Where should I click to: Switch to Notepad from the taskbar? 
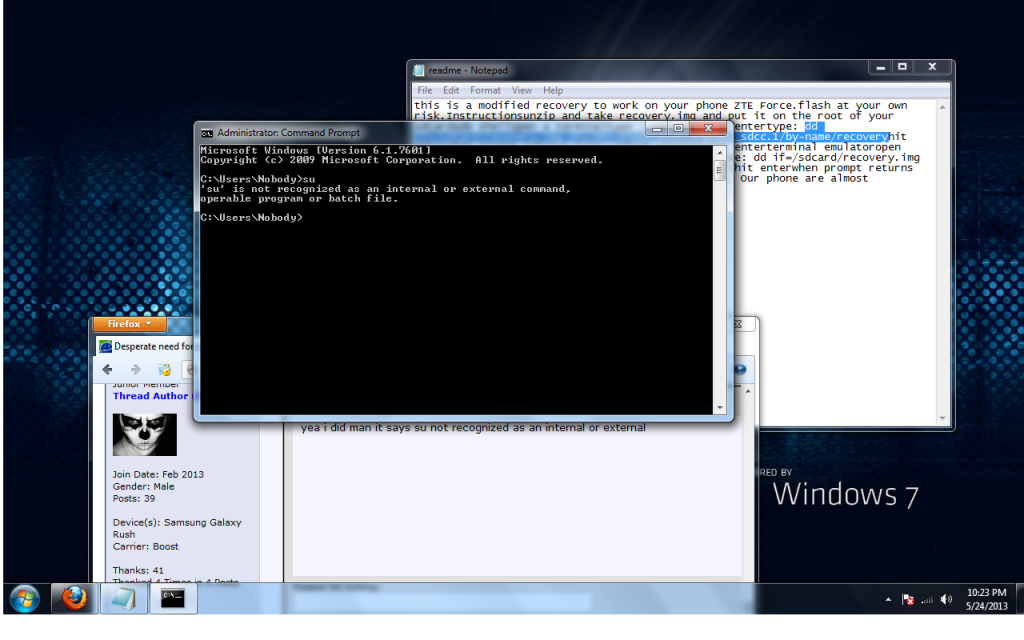[123, 598]
